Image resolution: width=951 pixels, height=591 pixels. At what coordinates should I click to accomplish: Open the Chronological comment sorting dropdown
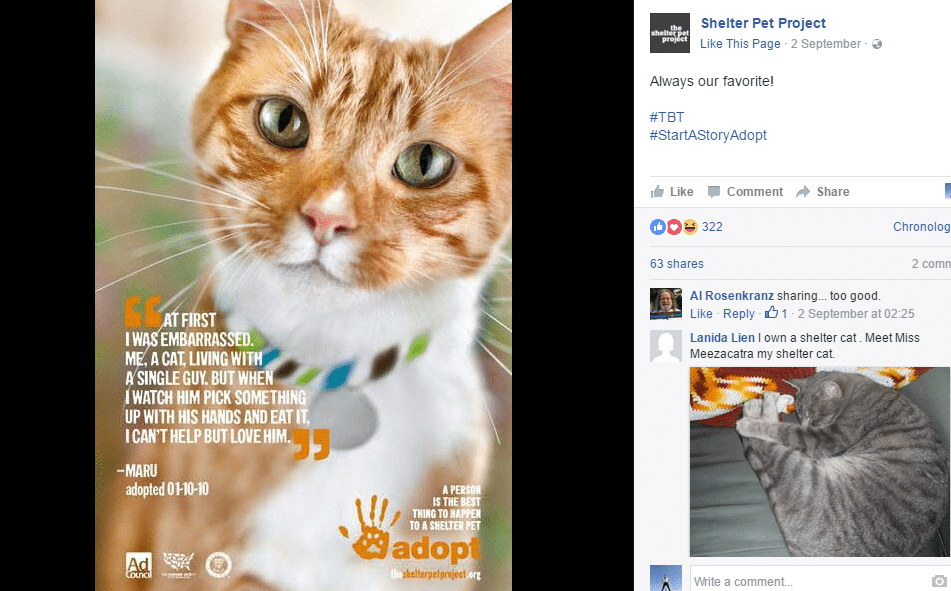[x=921, y=227]
